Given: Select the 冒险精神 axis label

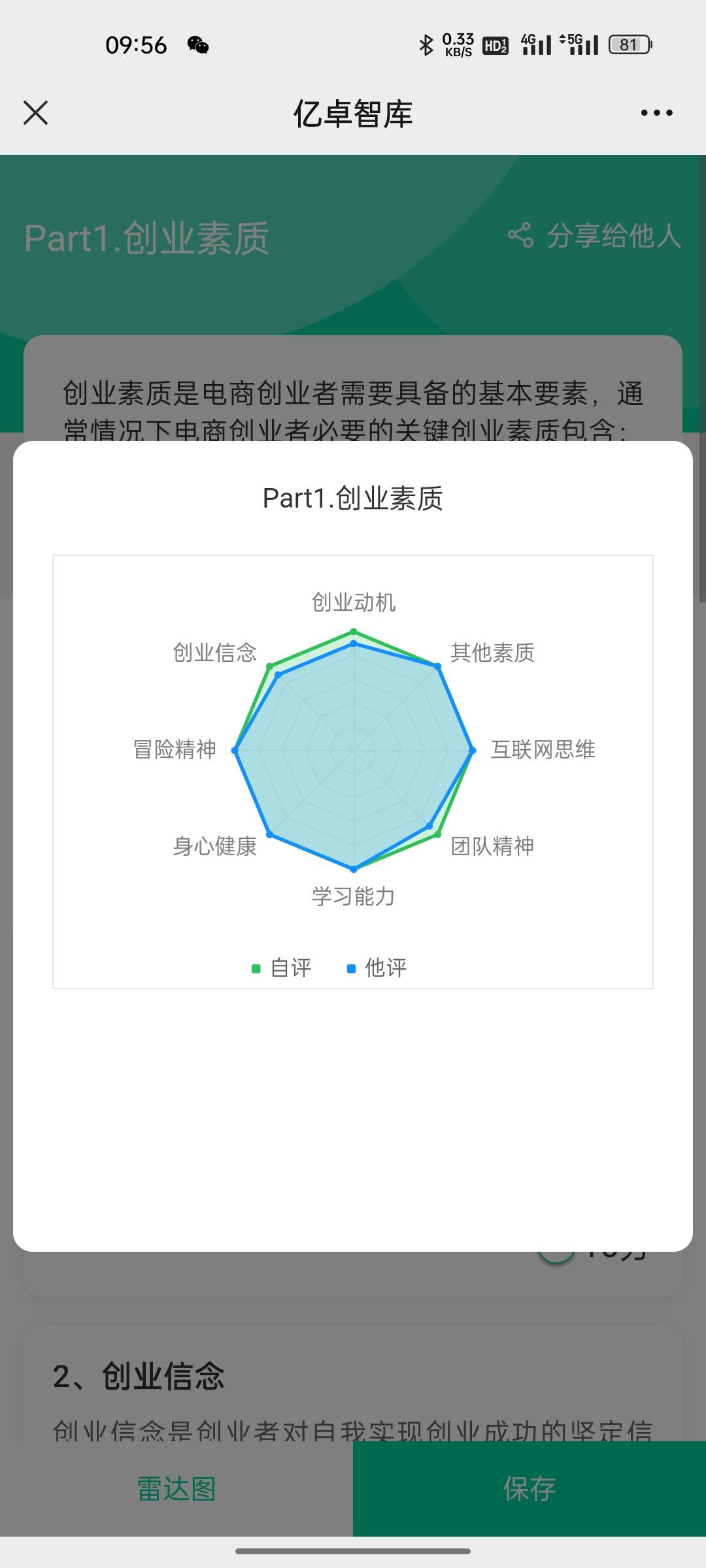Looking at the screenshot, I should coord(175,749).
